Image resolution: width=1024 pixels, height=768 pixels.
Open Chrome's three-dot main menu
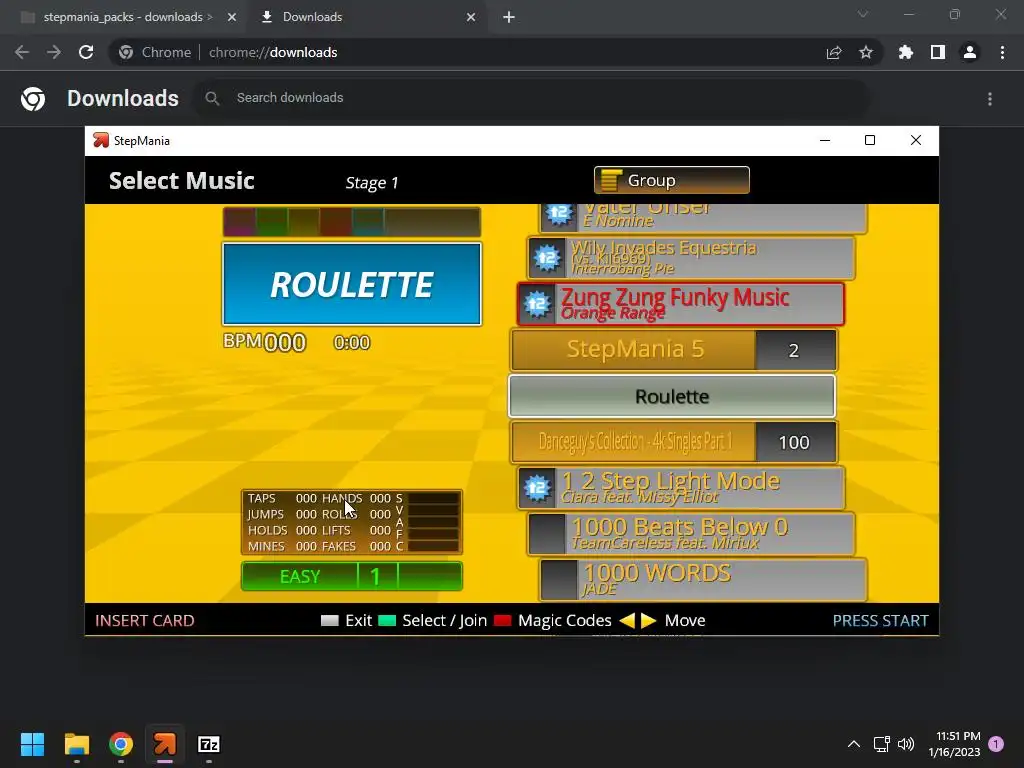click(1002, 52)
